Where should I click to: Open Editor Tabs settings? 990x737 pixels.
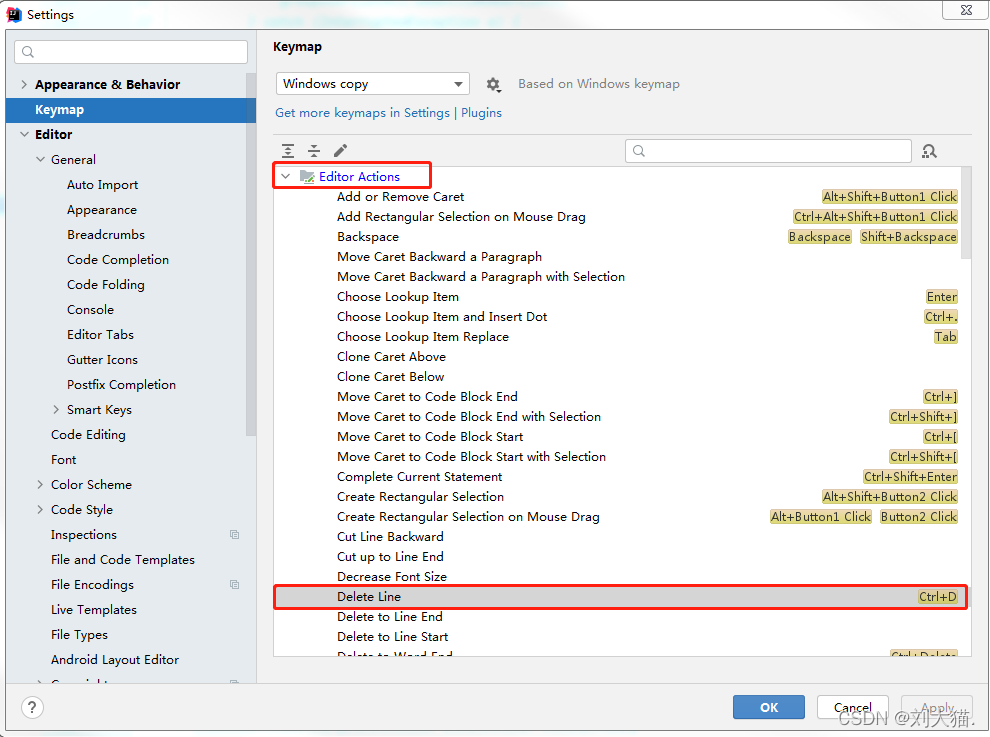100,335
